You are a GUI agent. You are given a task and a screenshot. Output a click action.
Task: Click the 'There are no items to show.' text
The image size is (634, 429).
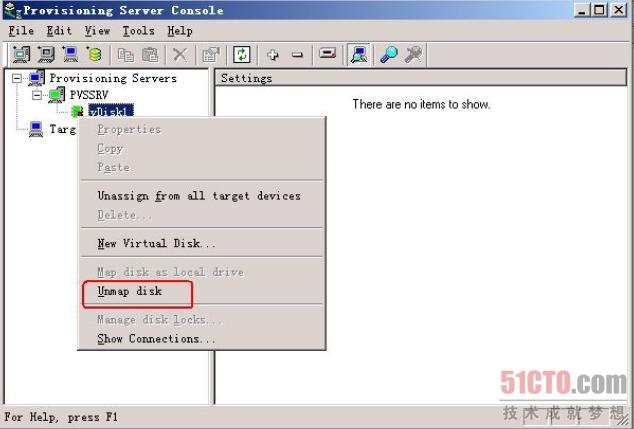pos(421,104)
